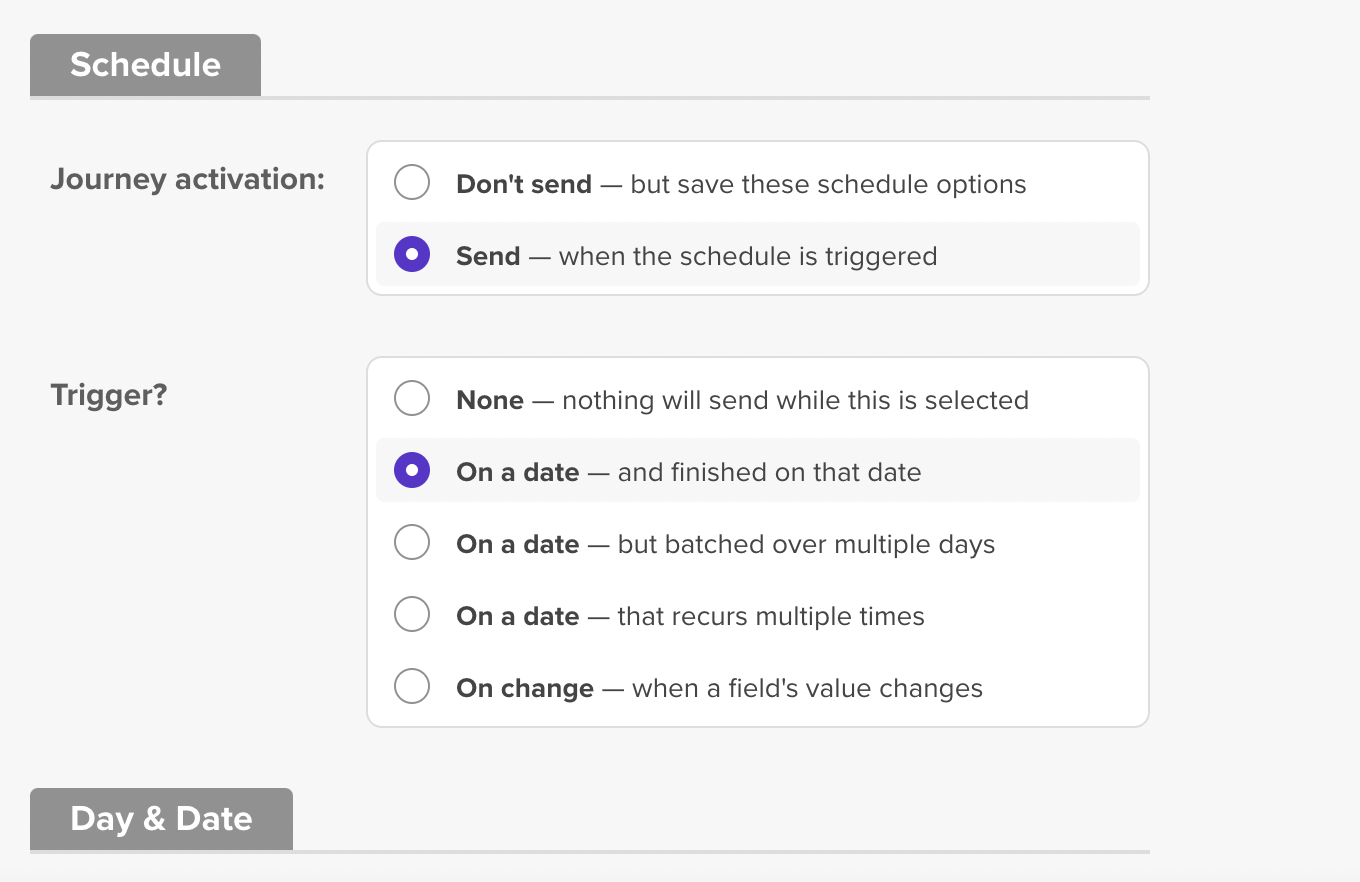Click text "nothing will send while this is selected"
1360x882 pixels.
coord(795,401)
